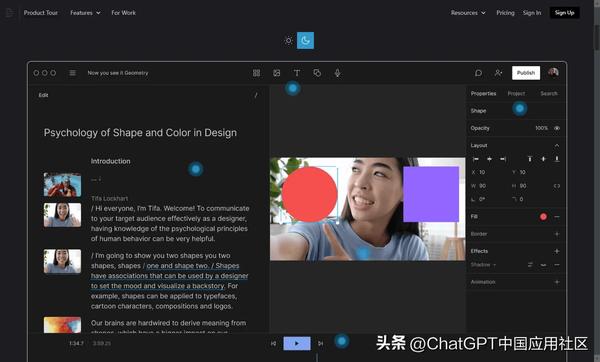Screen dimensions: 600x362
Task: Click the Sign In link
Action: 532,13
